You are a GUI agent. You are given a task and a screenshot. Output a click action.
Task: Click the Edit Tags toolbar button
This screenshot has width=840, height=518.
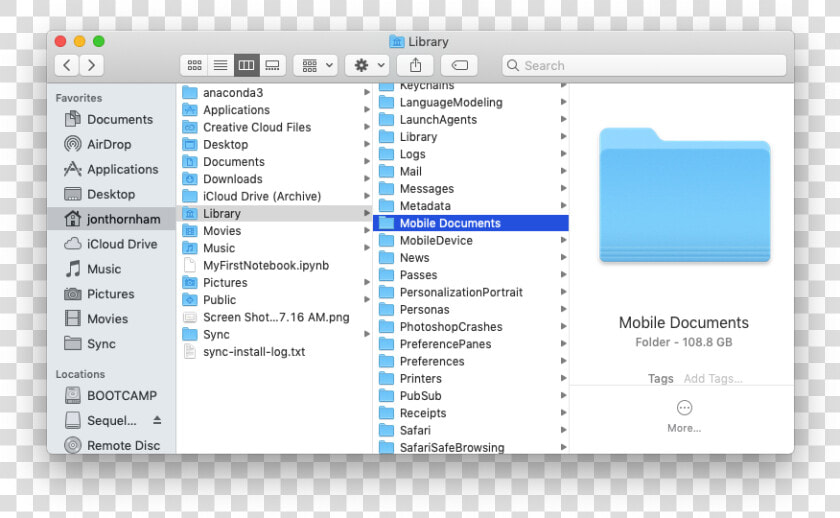click(x=459, y=65)
